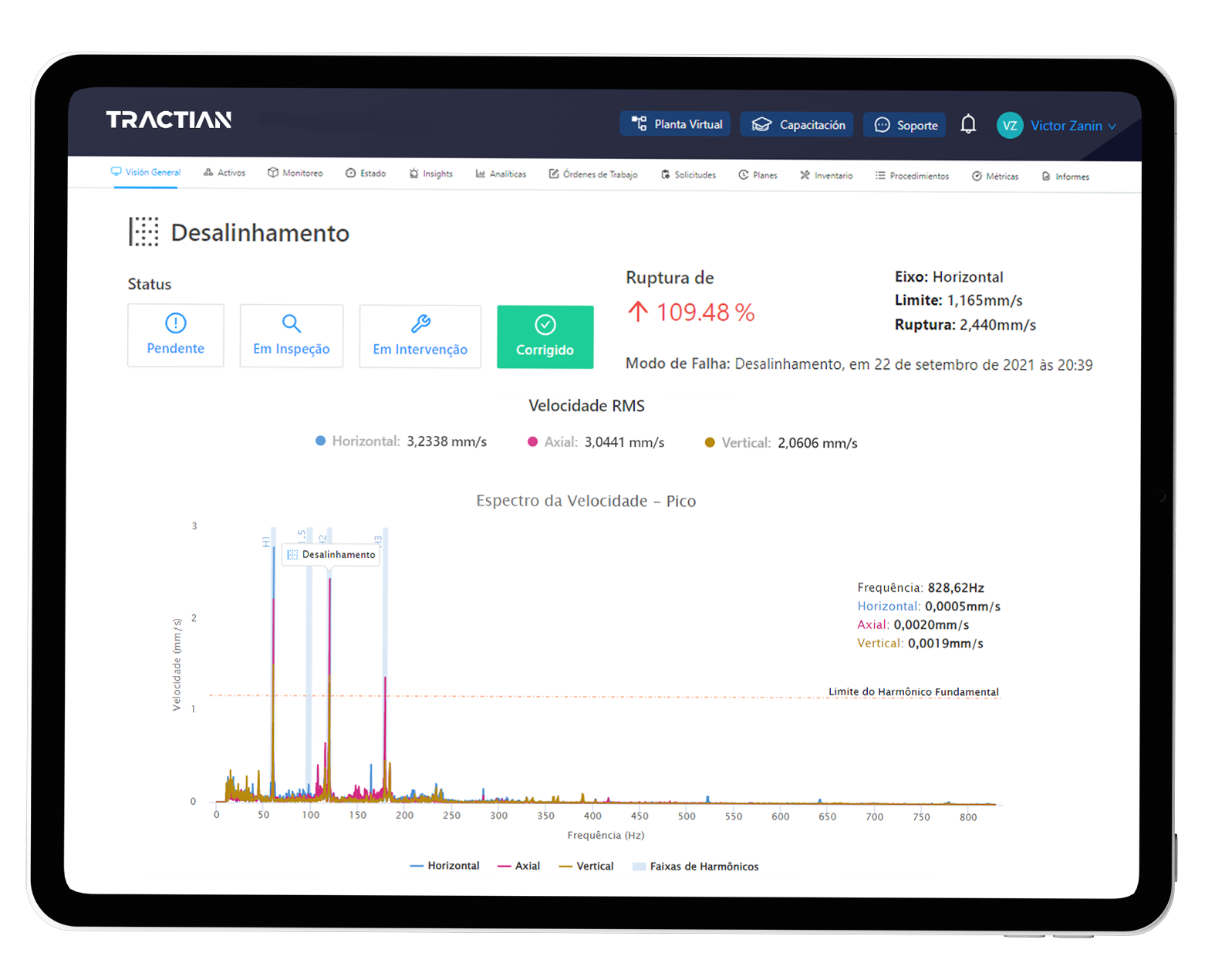This screenshot has width=1215, height=980.
Task: Click the Espectro da Velocidade – Pico title
Action: [x=586, y=501]
